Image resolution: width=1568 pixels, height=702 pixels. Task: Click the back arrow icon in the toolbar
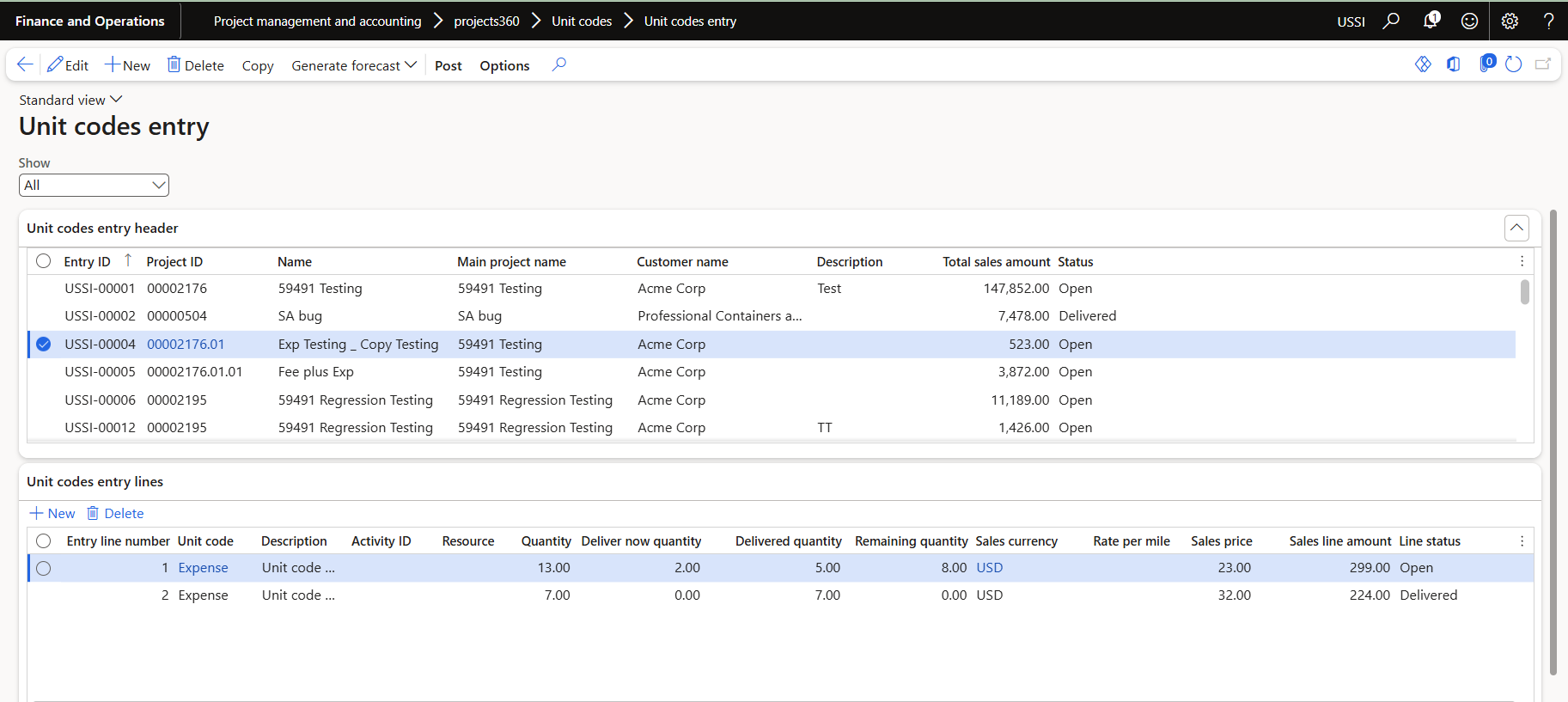(x=25, y=64)
